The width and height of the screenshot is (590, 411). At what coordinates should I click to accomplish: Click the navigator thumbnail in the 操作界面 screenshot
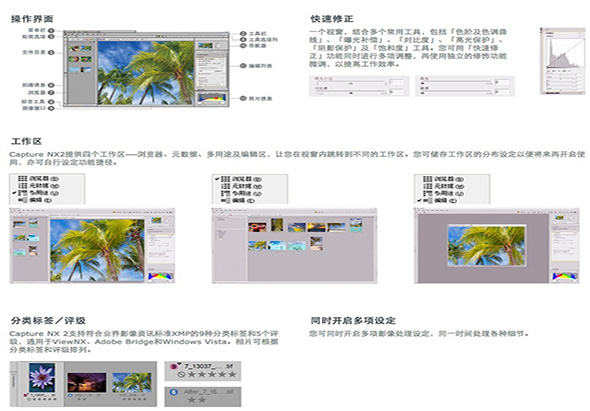click(x=205, y=46)
